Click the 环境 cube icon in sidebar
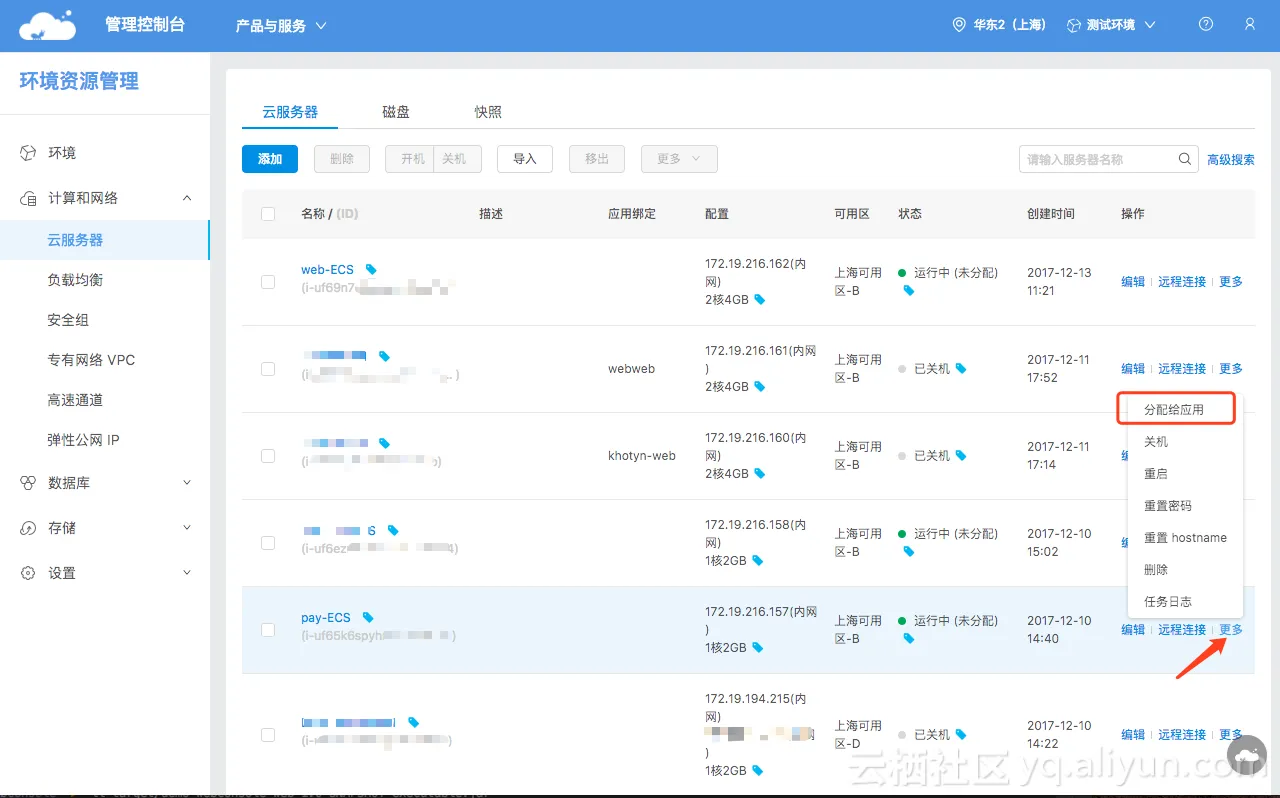 (29, 153)
